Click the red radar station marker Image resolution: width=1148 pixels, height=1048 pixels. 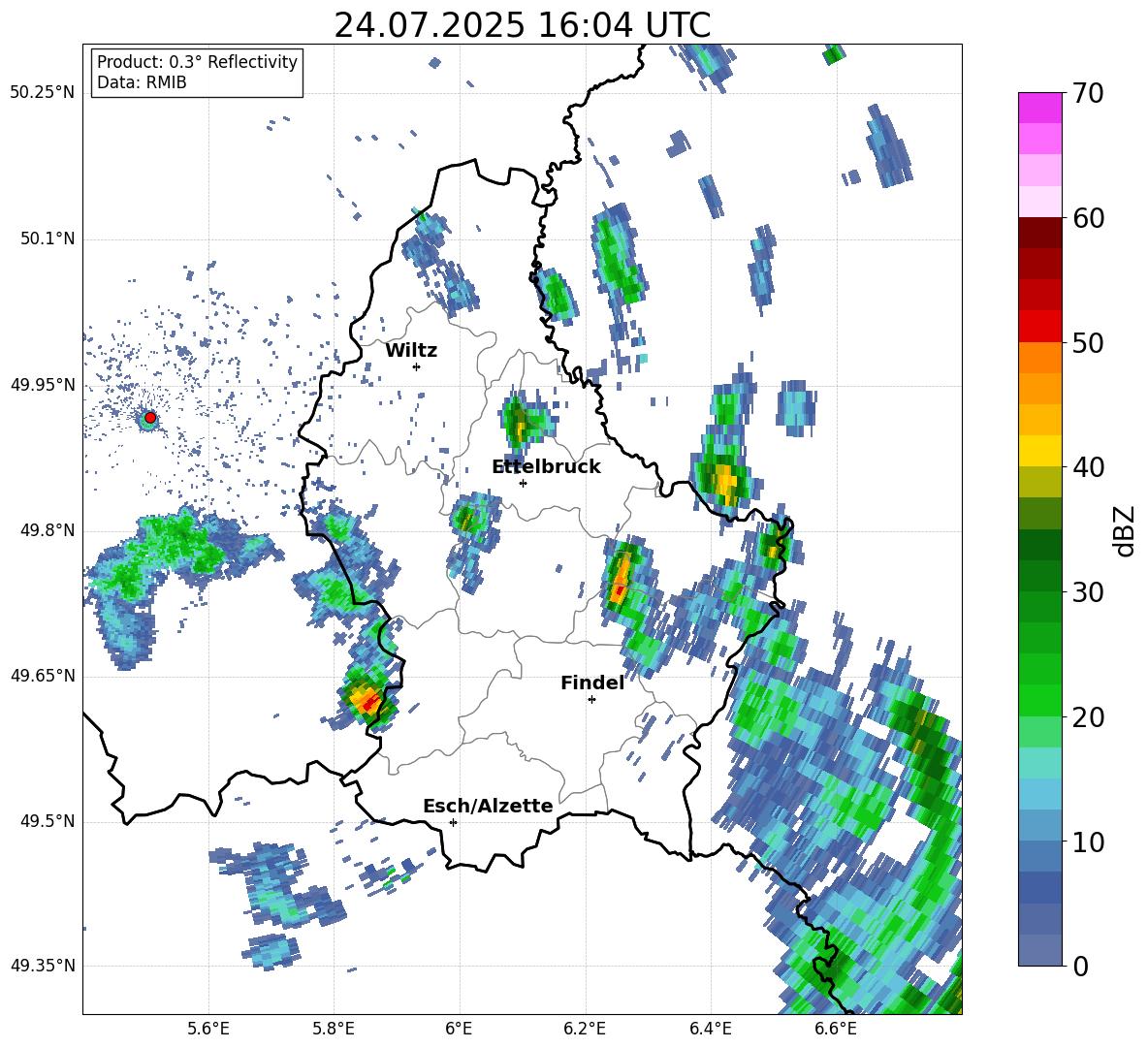(x=150, y=418)
